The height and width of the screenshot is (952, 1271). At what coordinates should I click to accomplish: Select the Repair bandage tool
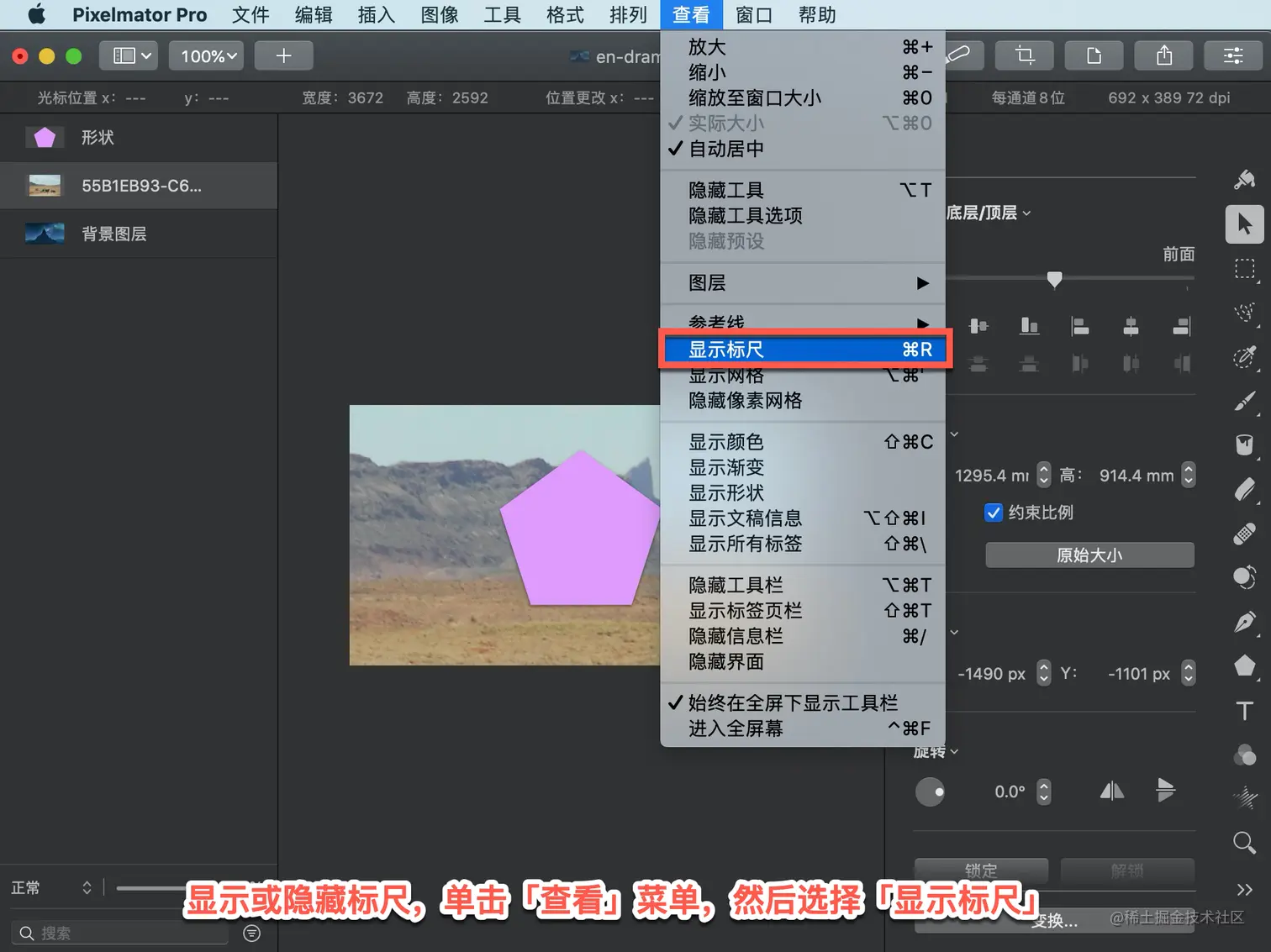coord(1245,534)
